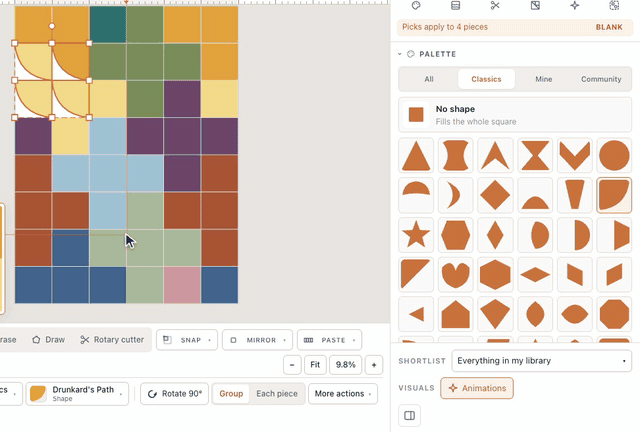Choose the kite gem shape
This screenshot has width=640, height=432.
click(495, 314)
